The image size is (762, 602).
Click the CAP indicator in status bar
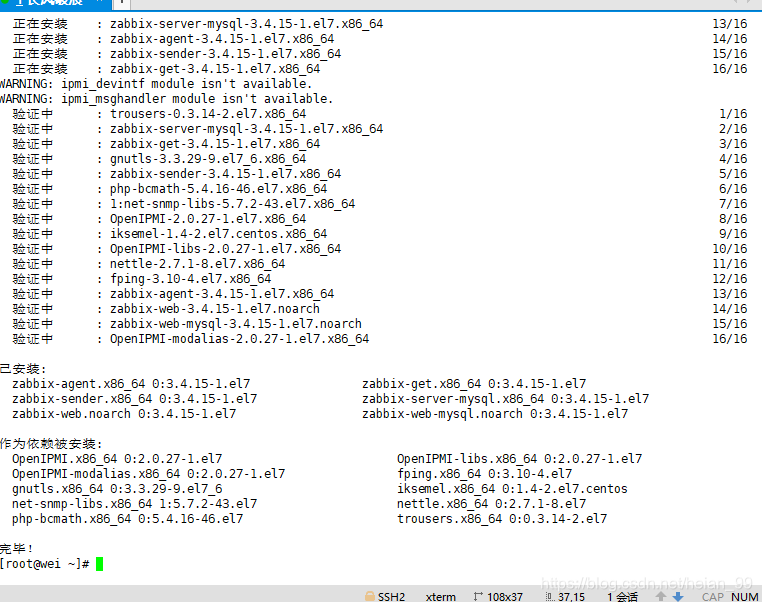pyautogui.click(x=713, y=597)
